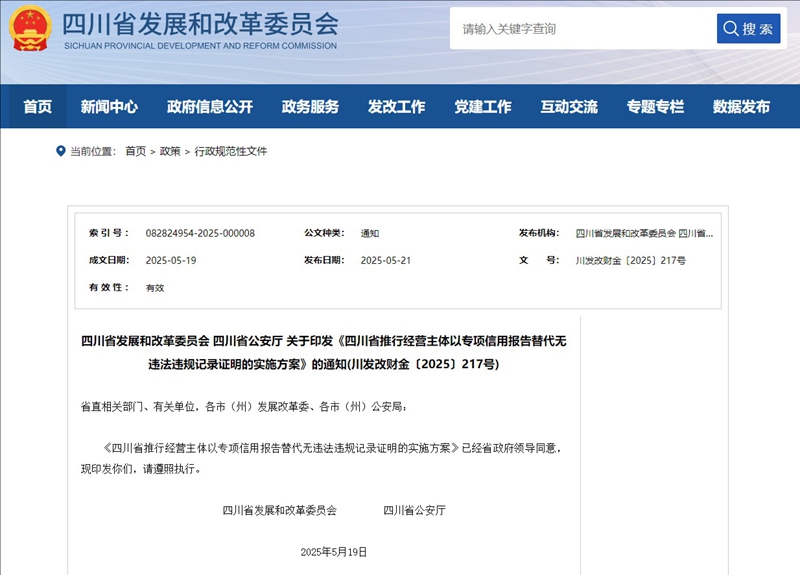Click the 首页 breadcrumb link

tap(135, 151)
